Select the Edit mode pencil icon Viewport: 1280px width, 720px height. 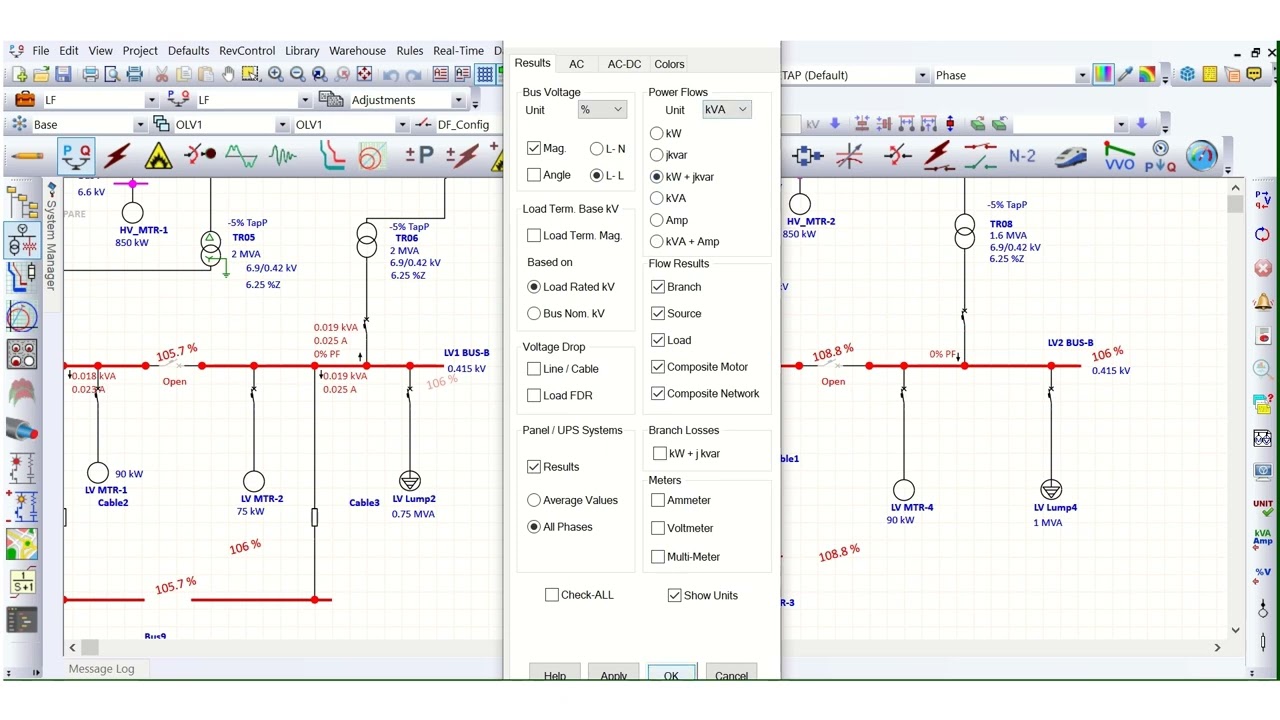tap(27, 156)
